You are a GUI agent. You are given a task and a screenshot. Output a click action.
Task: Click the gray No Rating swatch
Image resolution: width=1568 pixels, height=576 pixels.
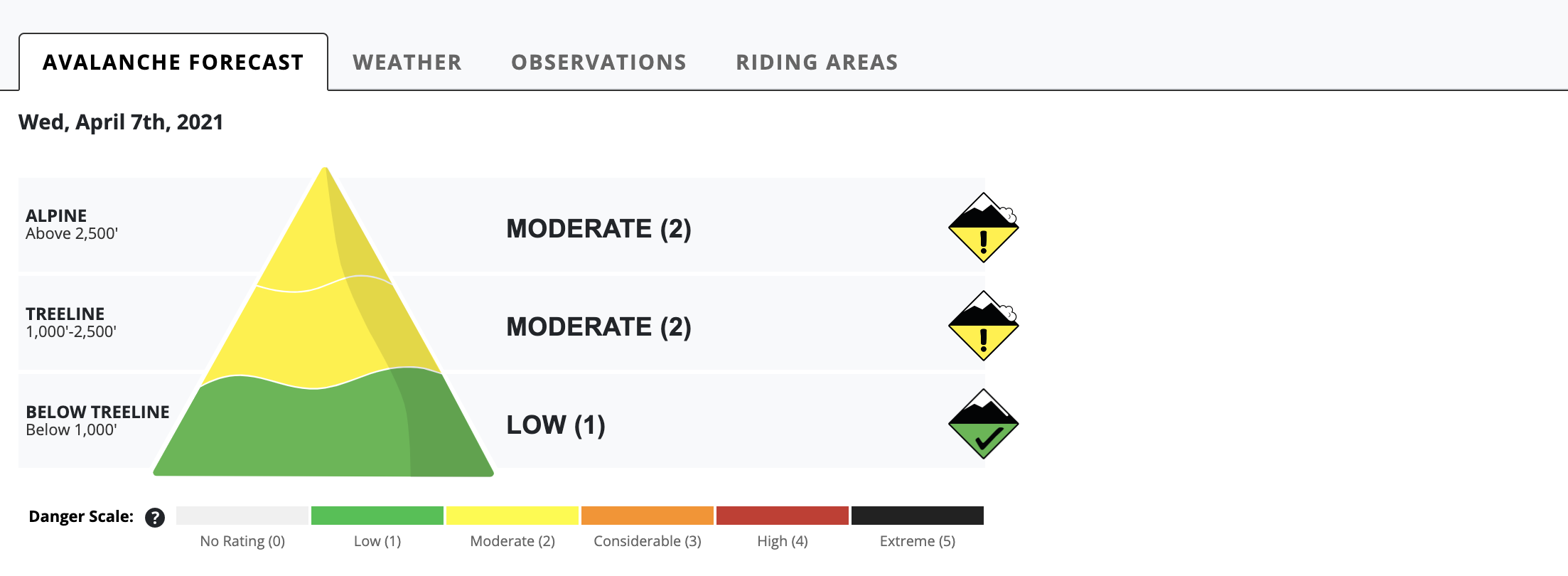(x=242, y=516)
